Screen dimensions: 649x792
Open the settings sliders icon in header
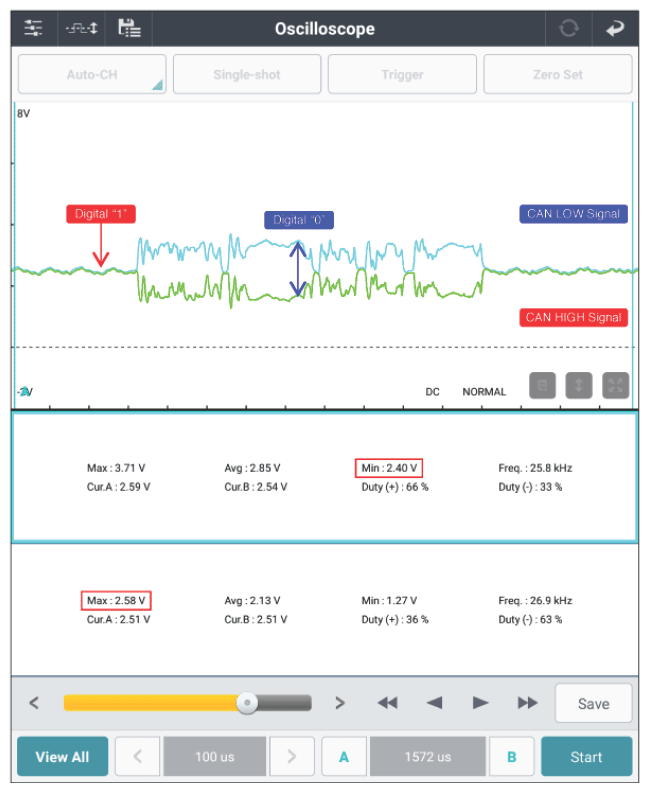pyautogui.click(x=33, y=28)
